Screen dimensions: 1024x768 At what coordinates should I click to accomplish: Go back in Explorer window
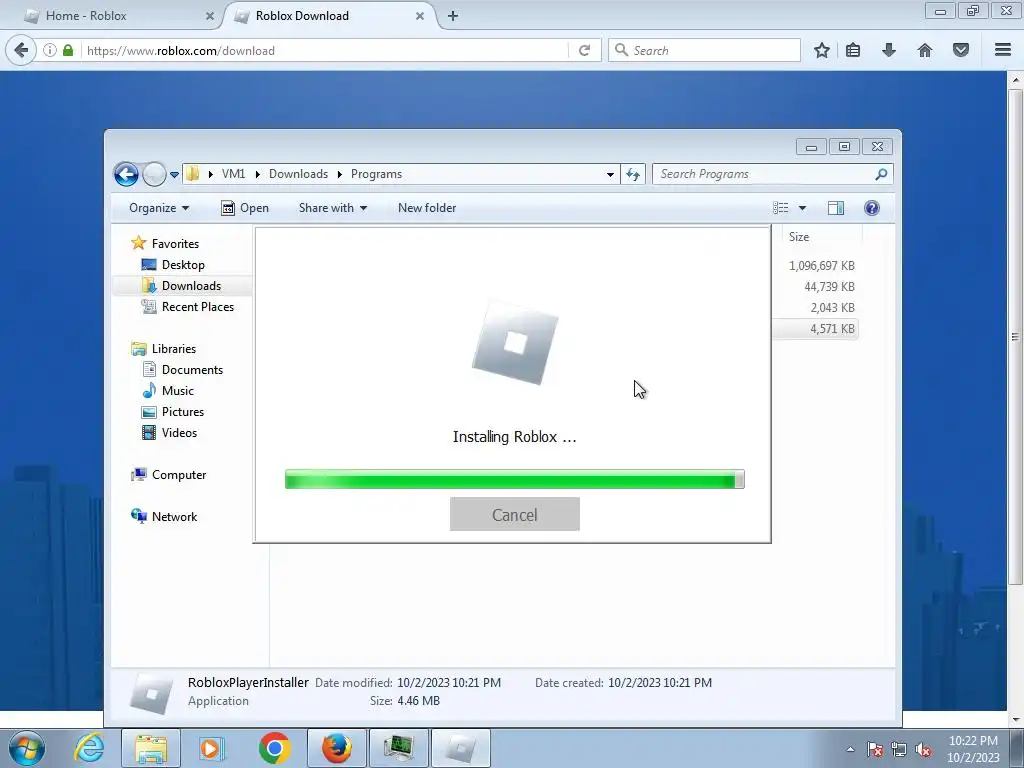coord(126,174)
